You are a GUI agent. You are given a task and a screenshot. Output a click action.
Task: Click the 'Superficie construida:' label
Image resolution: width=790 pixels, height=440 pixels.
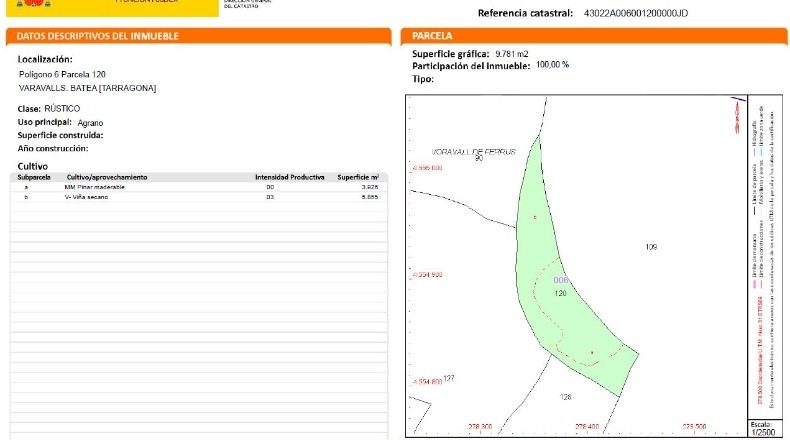pyautogui.click(x=60, y=135)
